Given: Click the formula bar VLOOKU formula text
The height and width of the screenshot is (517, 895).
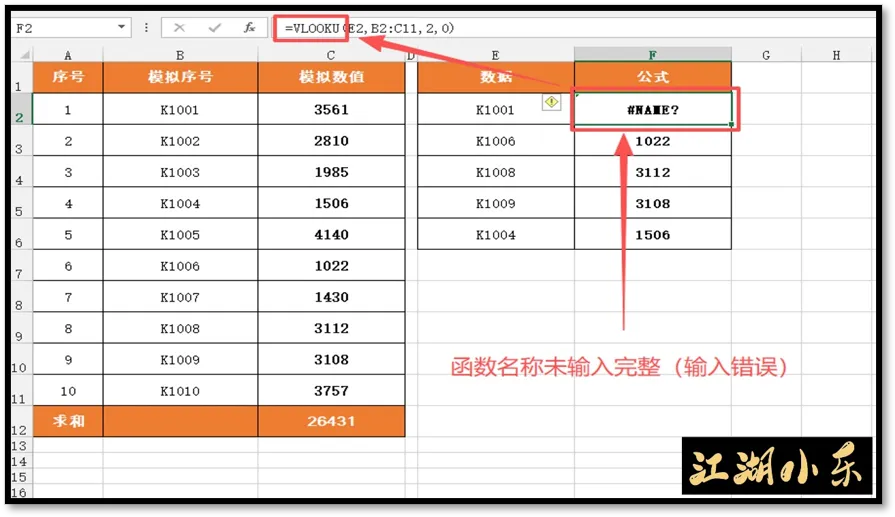Looking at the screenshot, I should pyautogui.click(x=369, y=28).
